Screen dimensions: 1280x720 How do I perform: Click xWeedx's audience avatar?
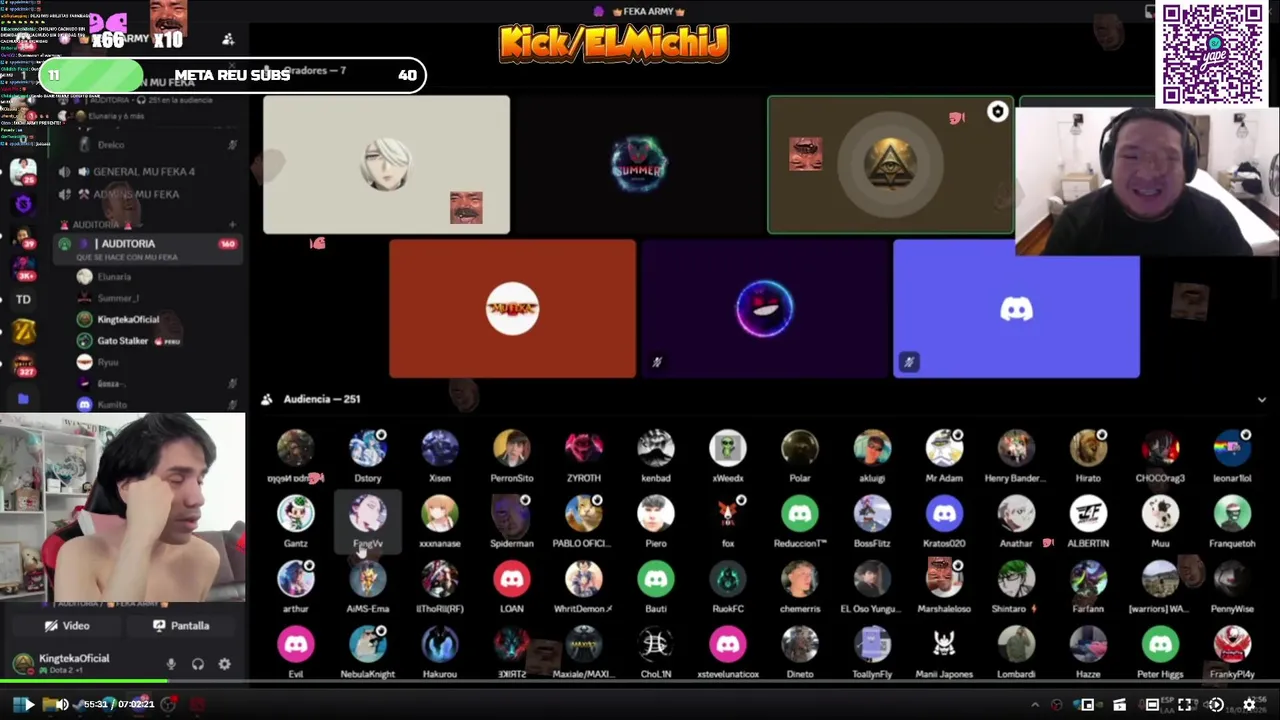[728, 449]
